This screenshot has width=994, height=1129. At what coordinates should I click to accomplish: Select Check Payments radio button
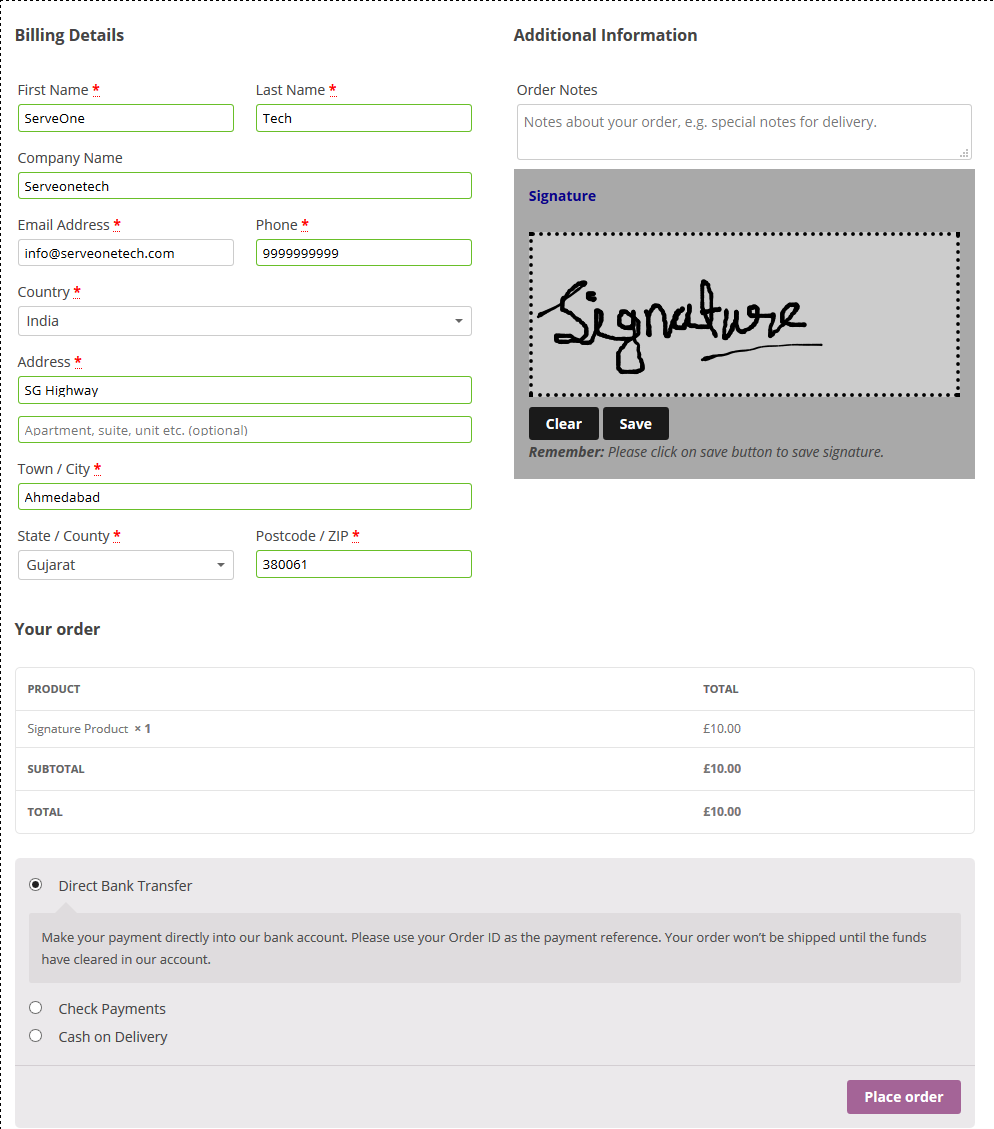(x=35, y=1007)
